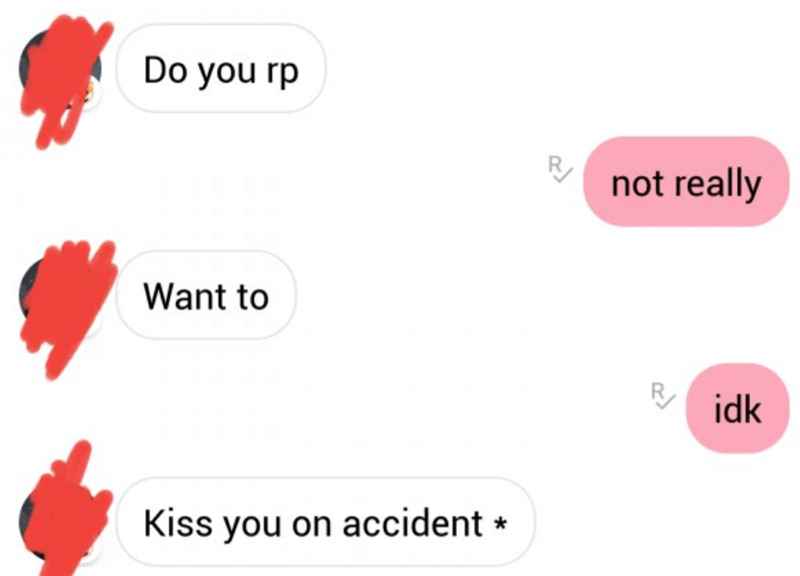This screenshot has width=800, height=576.
Task: Click the asterisk ending the last message
Action: [501, 522]
